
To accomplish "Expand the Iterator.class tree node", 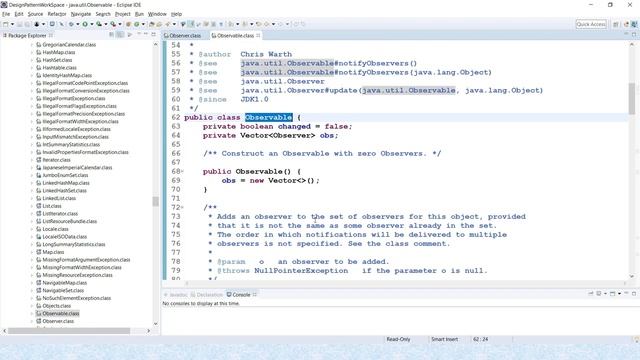I will (32, 160).
